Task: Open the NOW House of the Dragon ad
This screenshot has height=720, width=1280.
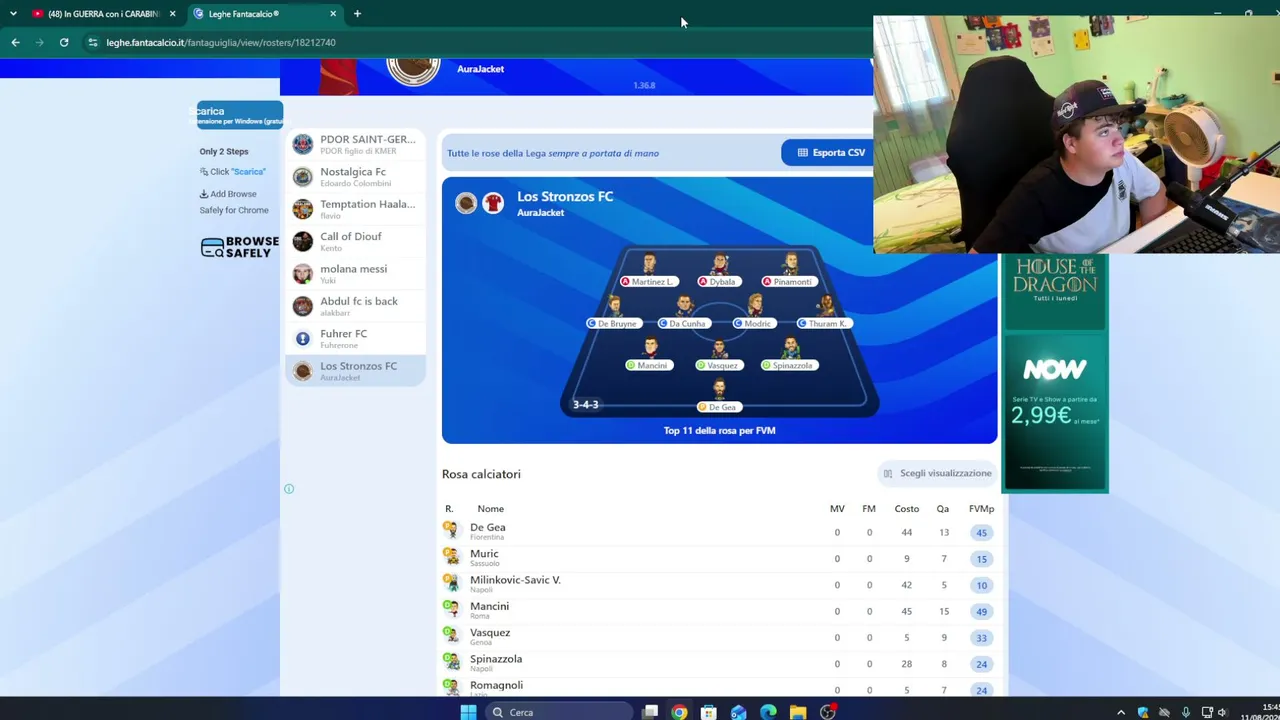Action: click(x=1055, y=374)
